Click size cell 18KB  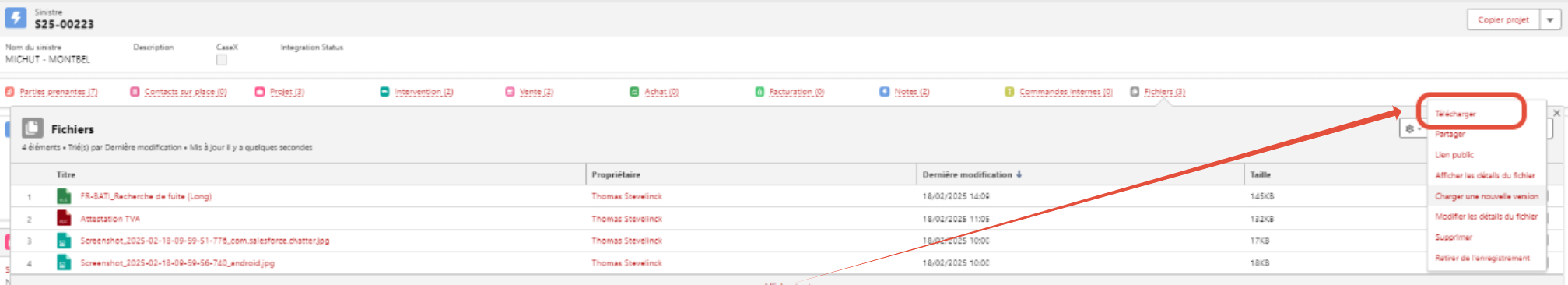(x=1260, y=263)
